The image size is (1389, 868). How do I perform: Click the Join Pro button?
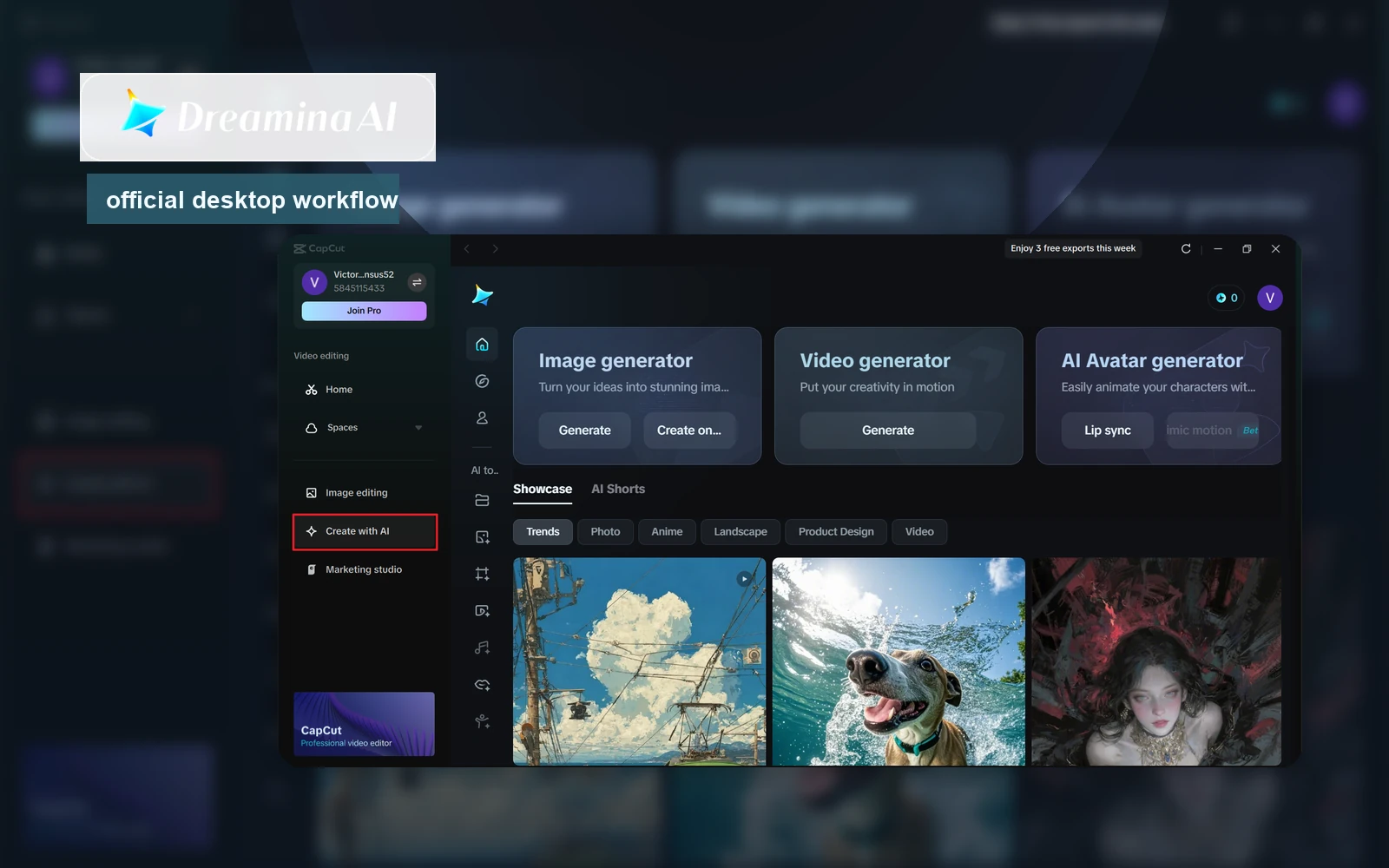click(364, 311)
